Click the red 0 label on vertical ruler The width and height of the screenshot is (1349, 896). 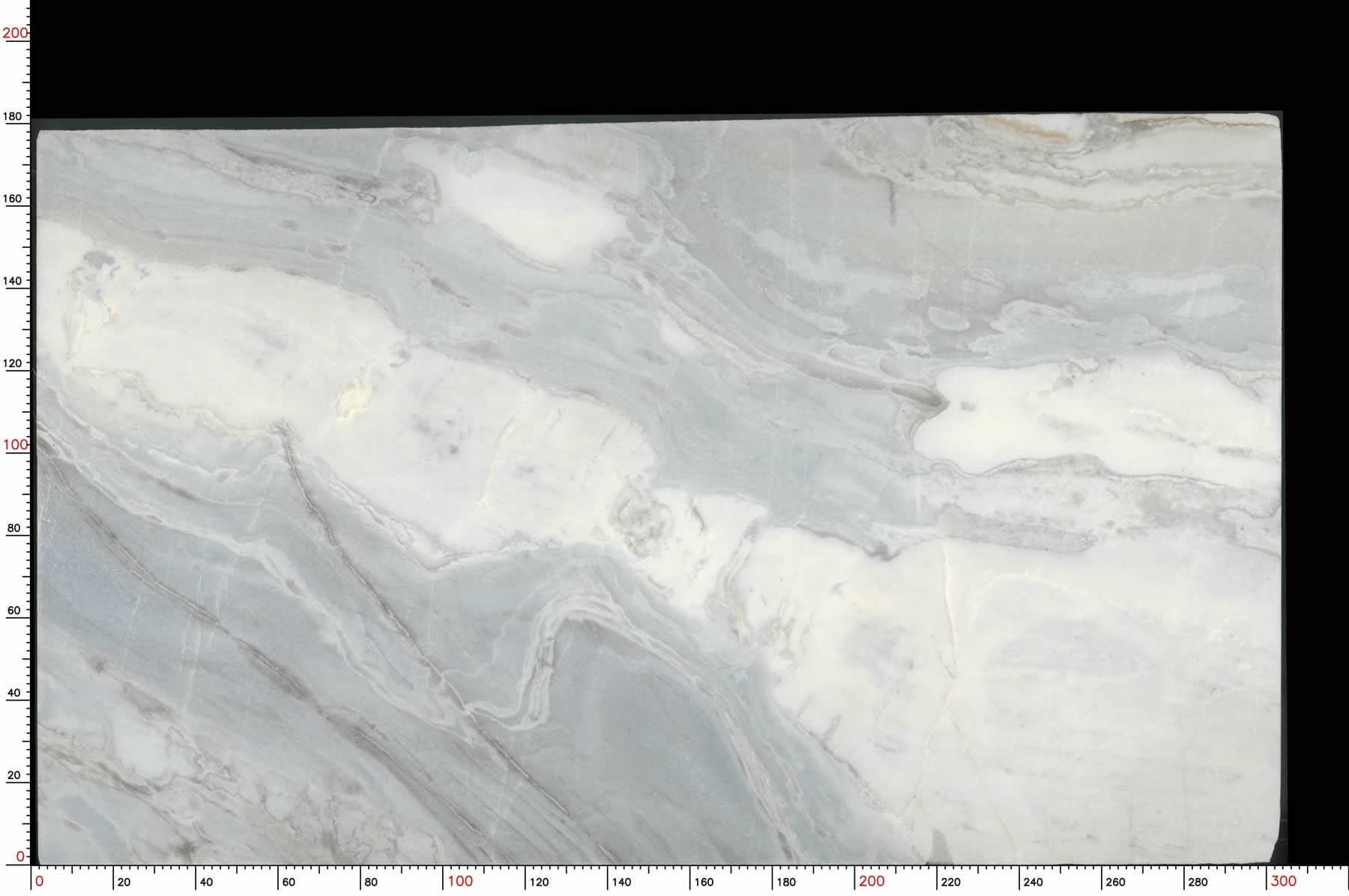click(20, 856)
